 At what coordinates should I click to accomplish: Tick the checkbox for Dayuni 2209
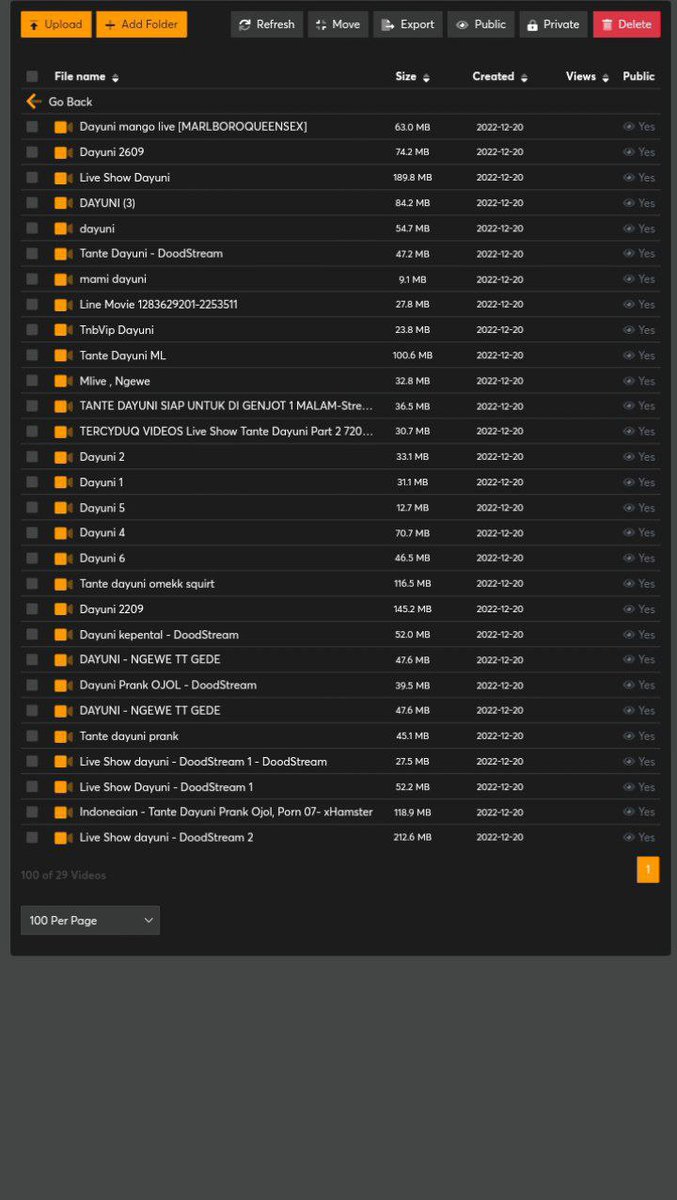32,609
